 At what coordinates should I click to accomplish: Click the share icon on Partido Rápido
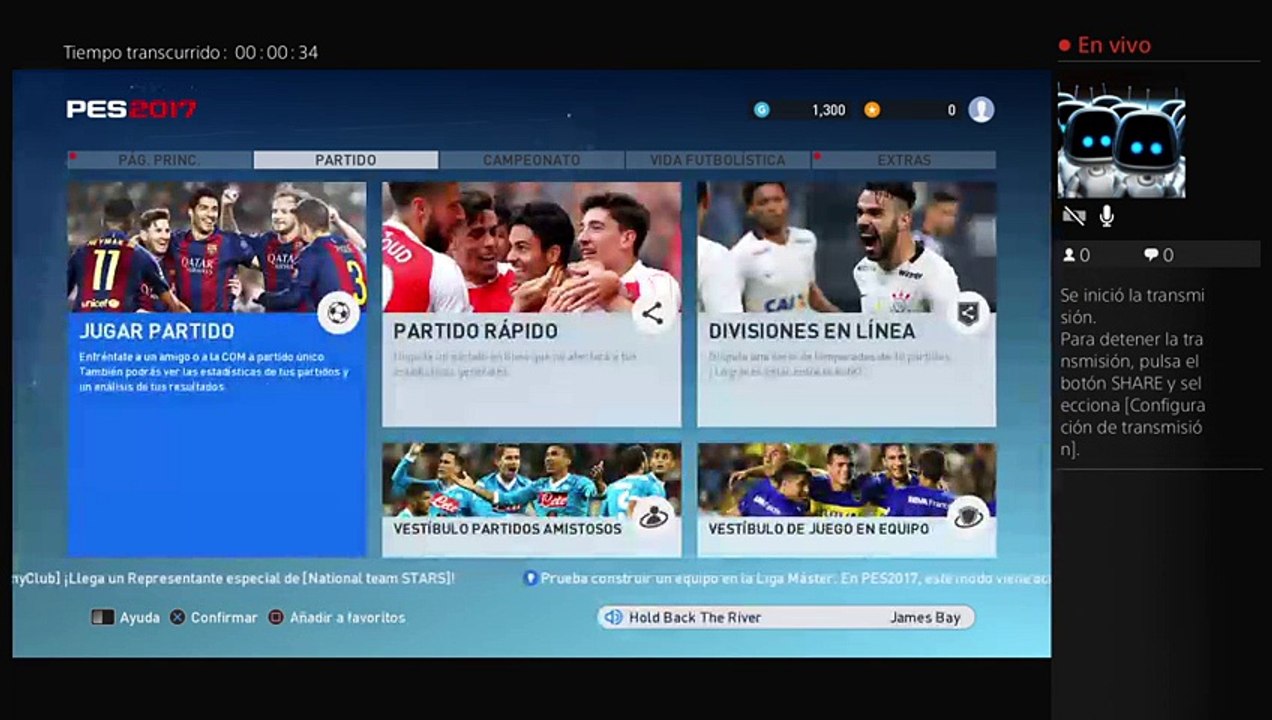(x=653, y=314)
